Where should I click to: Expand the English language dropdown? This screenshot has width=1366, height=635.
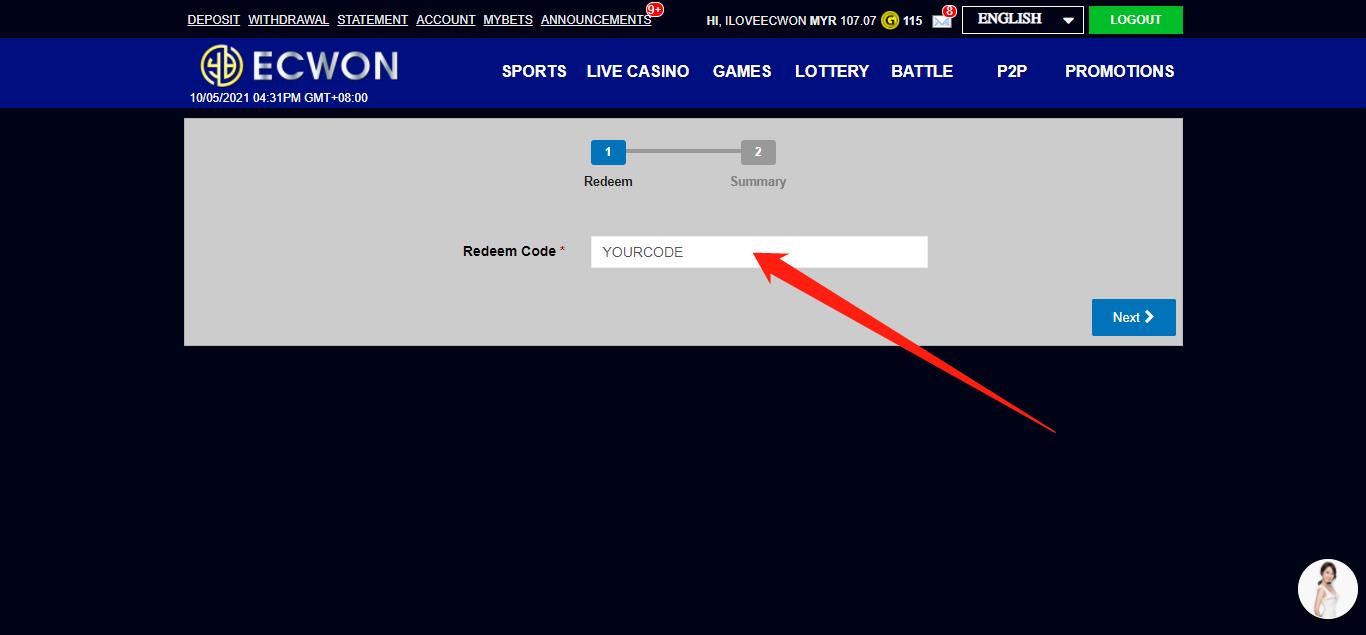click(x=1022, y=20)
